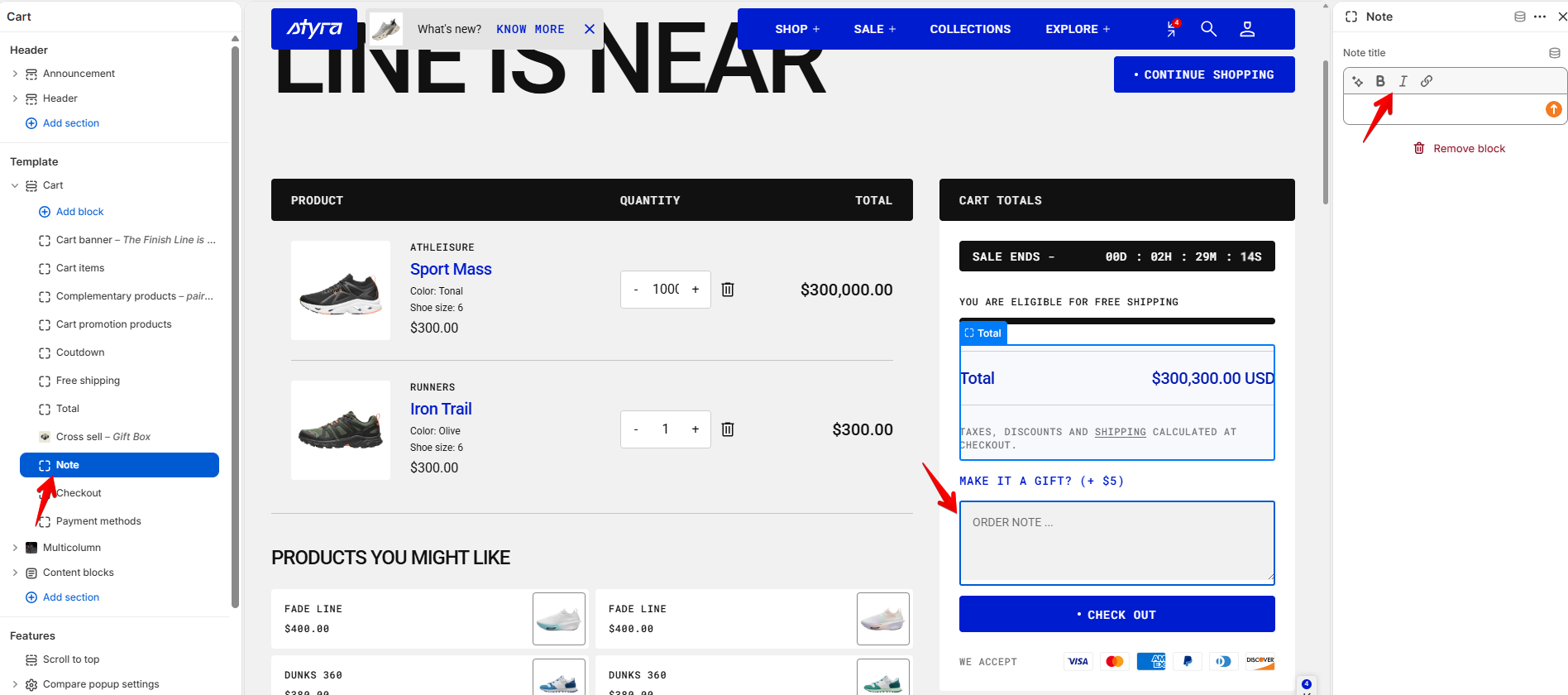Click the free shipping progress bar
The width and height of the screenshot is (1568, 695).
pyautogui.click(x=1116, y=321)
